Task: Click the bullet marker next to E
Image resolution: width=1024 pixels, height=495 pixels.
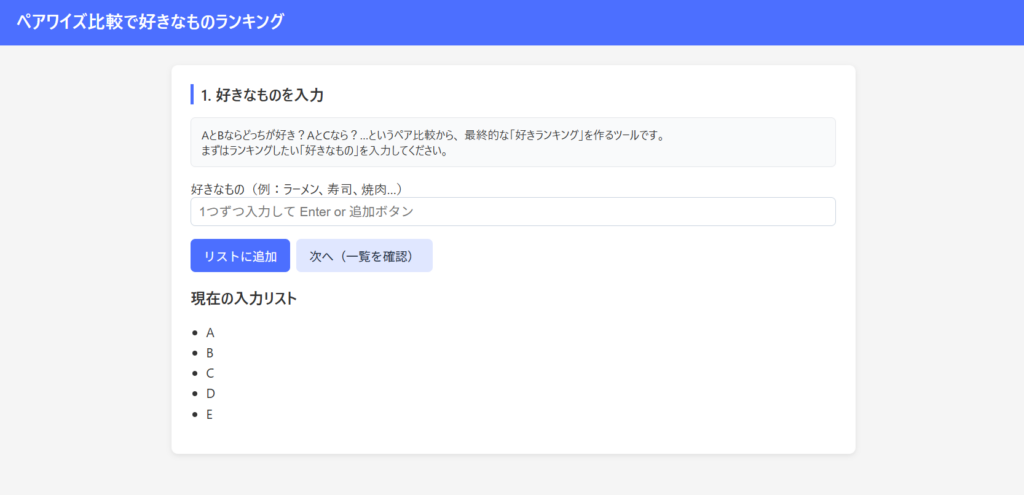Action: coord(194,415)
